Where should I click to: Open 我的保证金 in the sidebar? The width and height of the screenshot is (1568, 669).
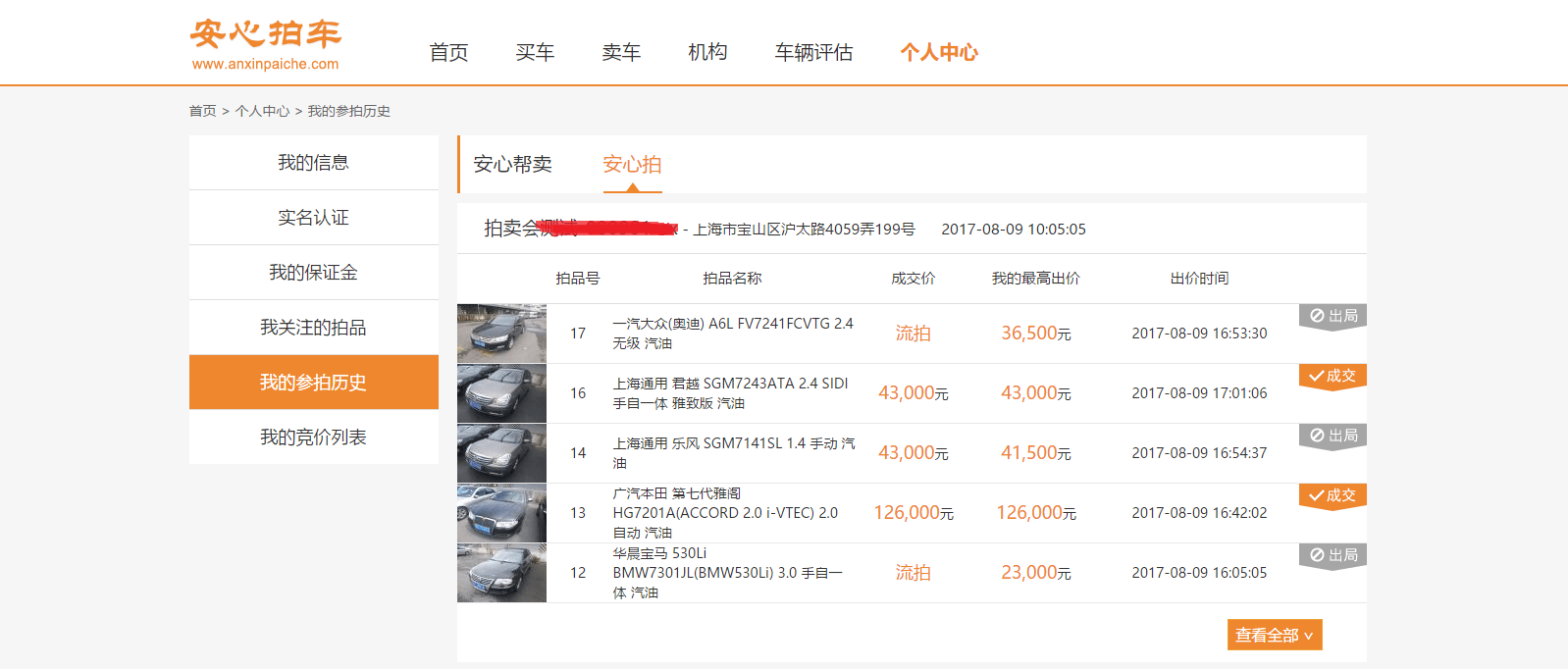(314, 273)
